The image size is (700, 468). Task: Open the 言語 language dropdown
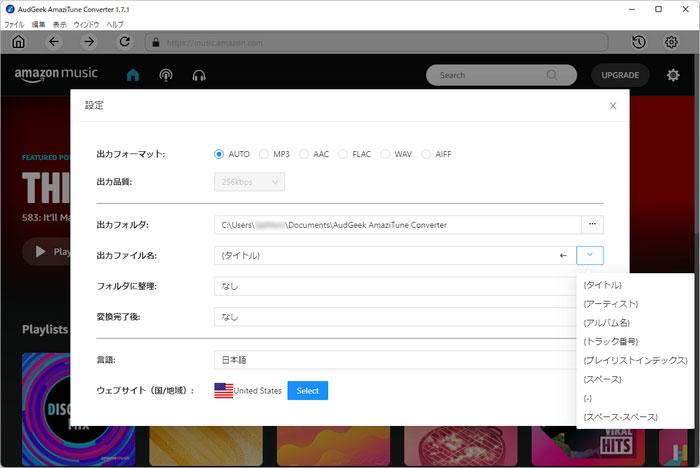coord(395,360)
